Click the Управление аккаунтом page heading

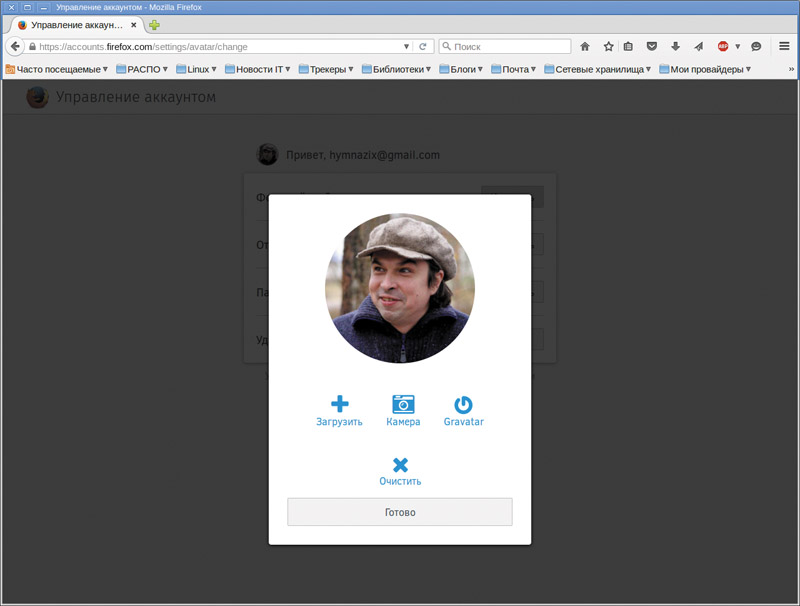136,97
